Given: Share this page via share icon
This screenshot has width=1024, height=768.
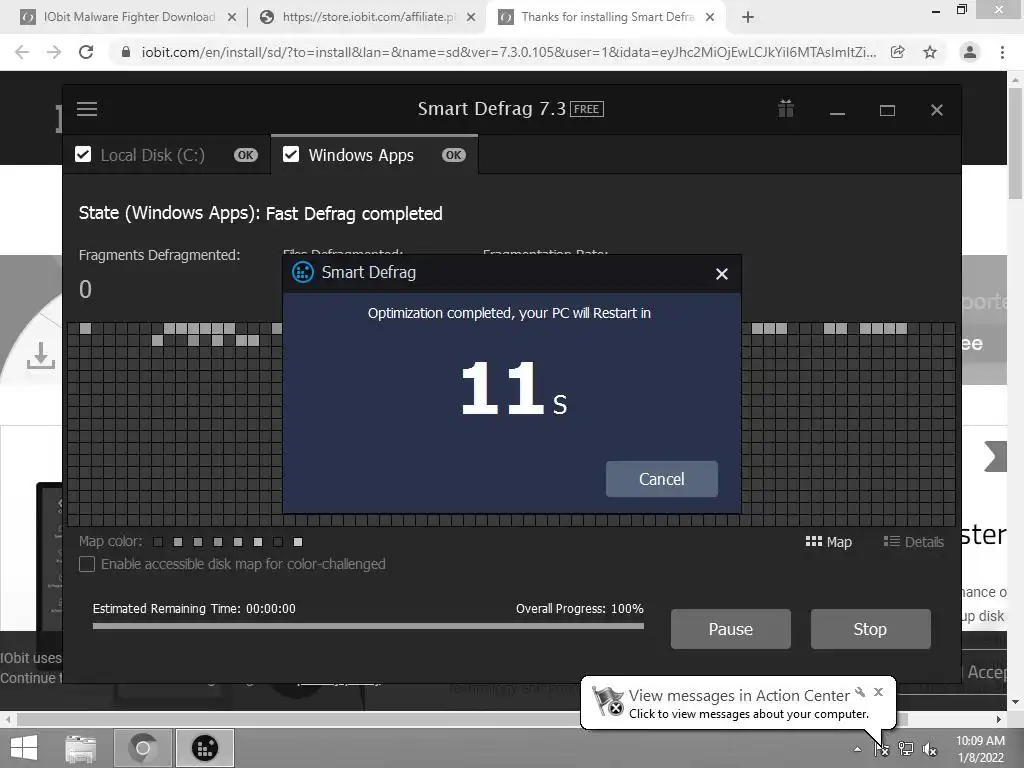Looking at the screenshot, I should [x=898, y=52].
